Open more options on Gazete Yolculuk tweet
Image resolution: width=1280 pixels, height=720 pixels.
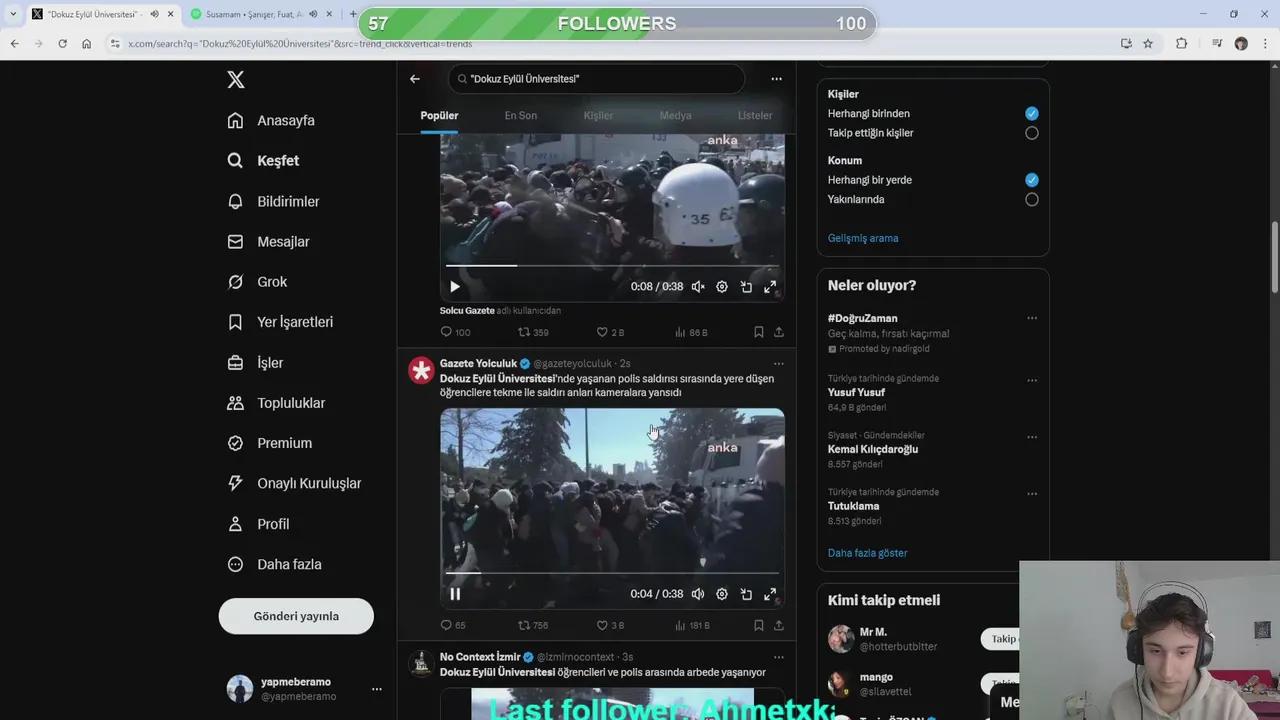pos(778,363)
